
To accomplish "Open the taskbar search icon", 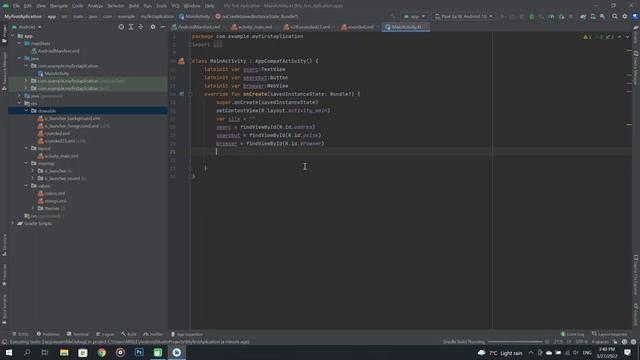I will tap(27, 352).
